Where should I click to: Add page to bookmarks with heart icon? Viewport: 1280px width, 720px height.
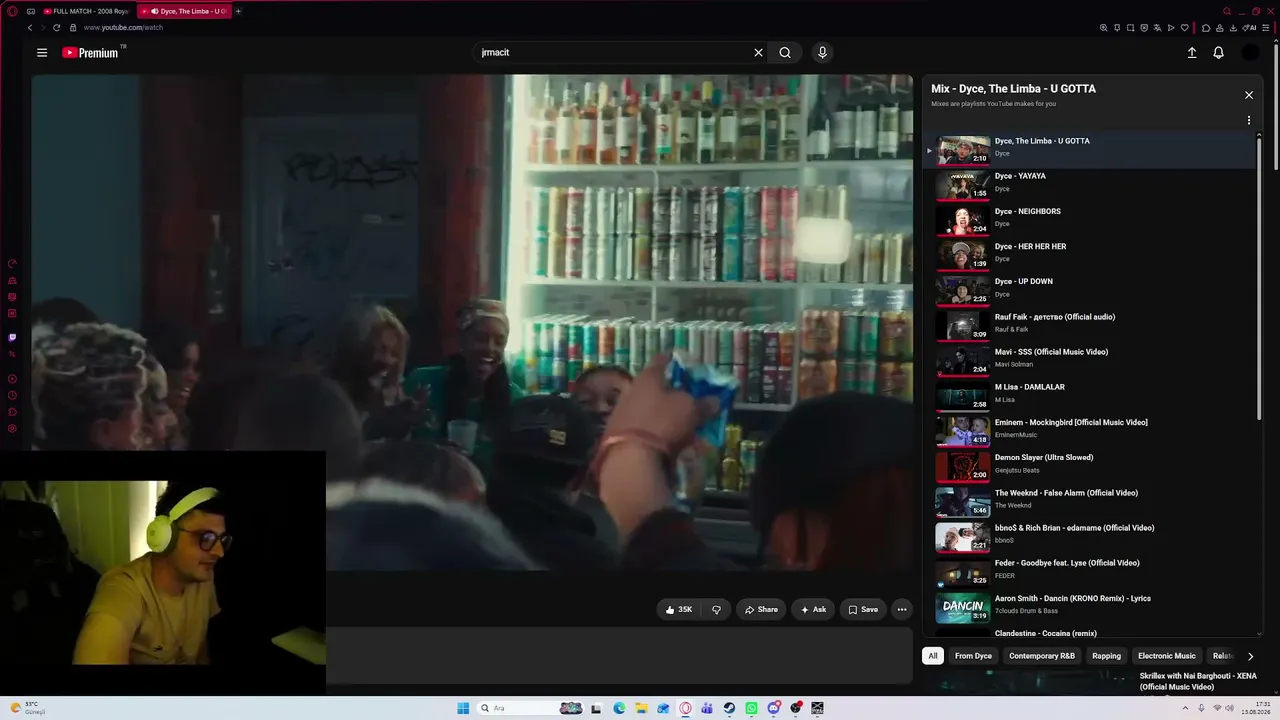click(x=1185, y=27)
